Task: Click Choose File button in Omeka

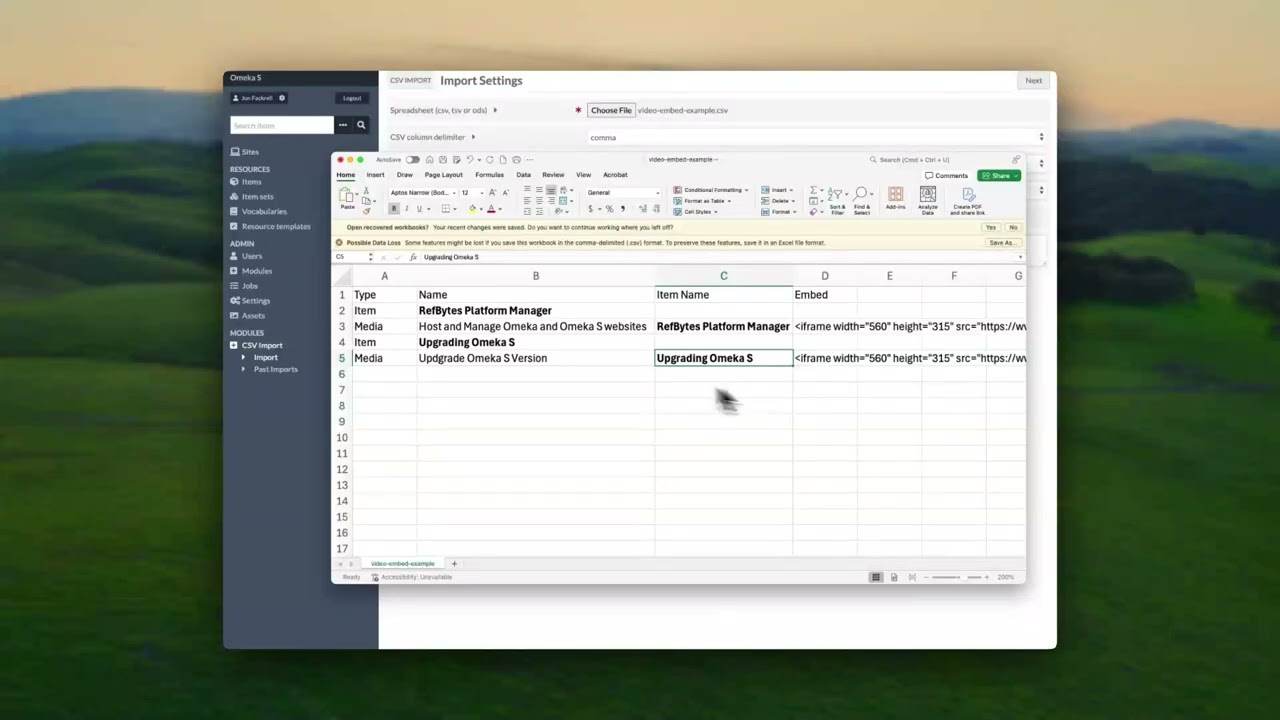Action: [611, 110]
